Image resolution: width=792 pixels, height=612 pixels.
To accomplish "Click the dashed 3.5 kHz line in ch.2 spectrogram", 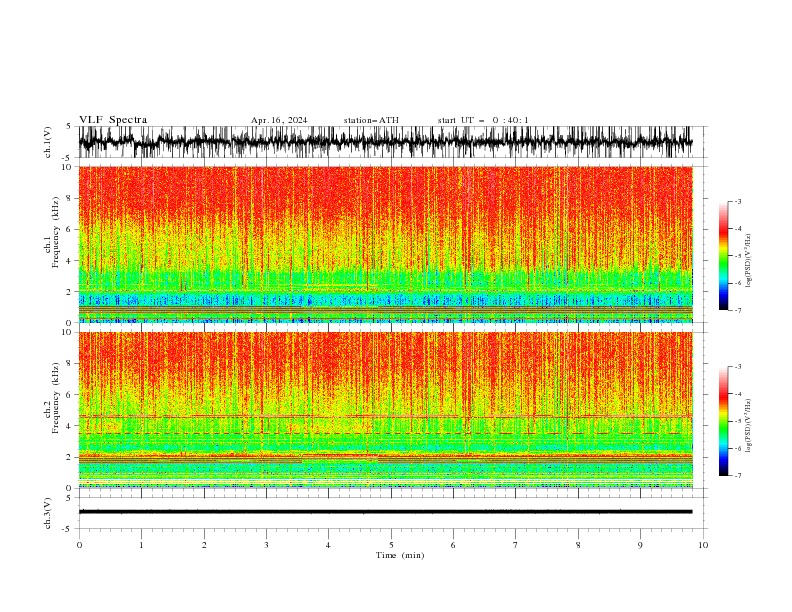I will tap(385, 433).
